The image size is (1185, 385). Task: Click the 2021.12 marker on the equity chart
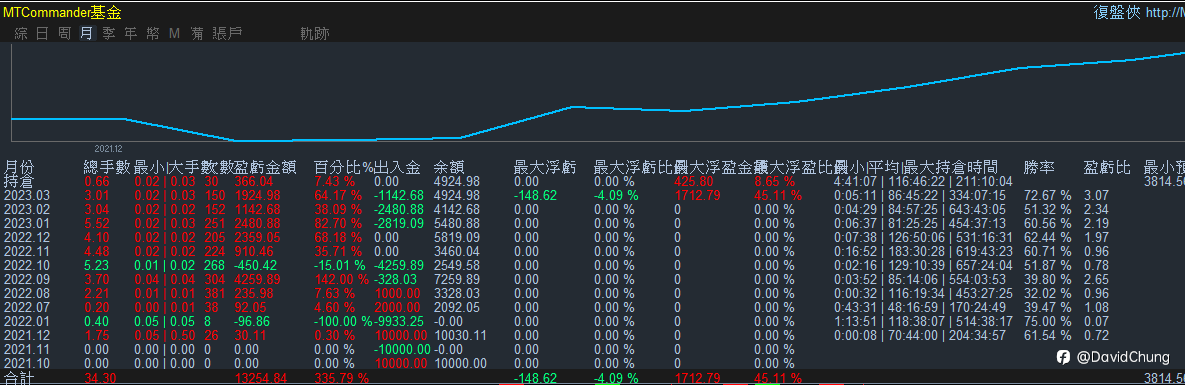tap(108, 149)
